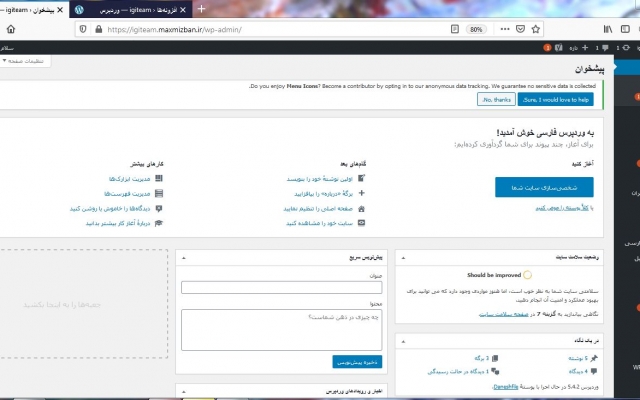Click the plus تازه new content item
The image size is (640, 400).
pyautogui.click(x=579, y=48)
